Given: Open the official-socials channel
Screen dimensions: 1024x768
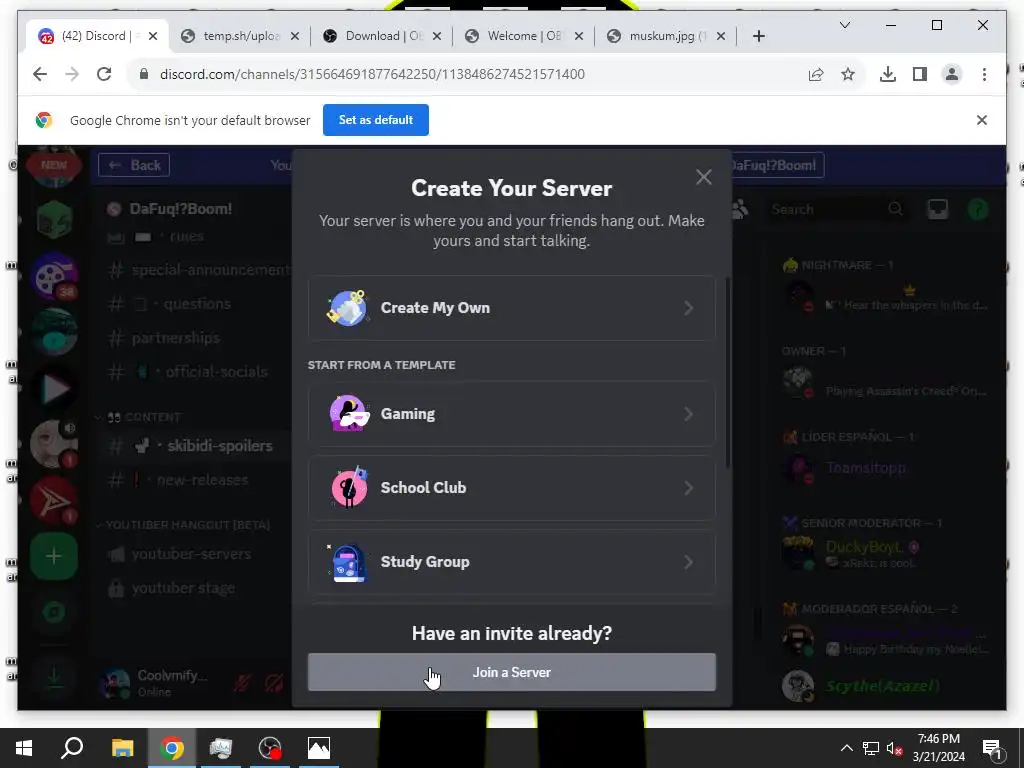Looking at the screenshot, I should pyautogui.click(x=194, y=372).
